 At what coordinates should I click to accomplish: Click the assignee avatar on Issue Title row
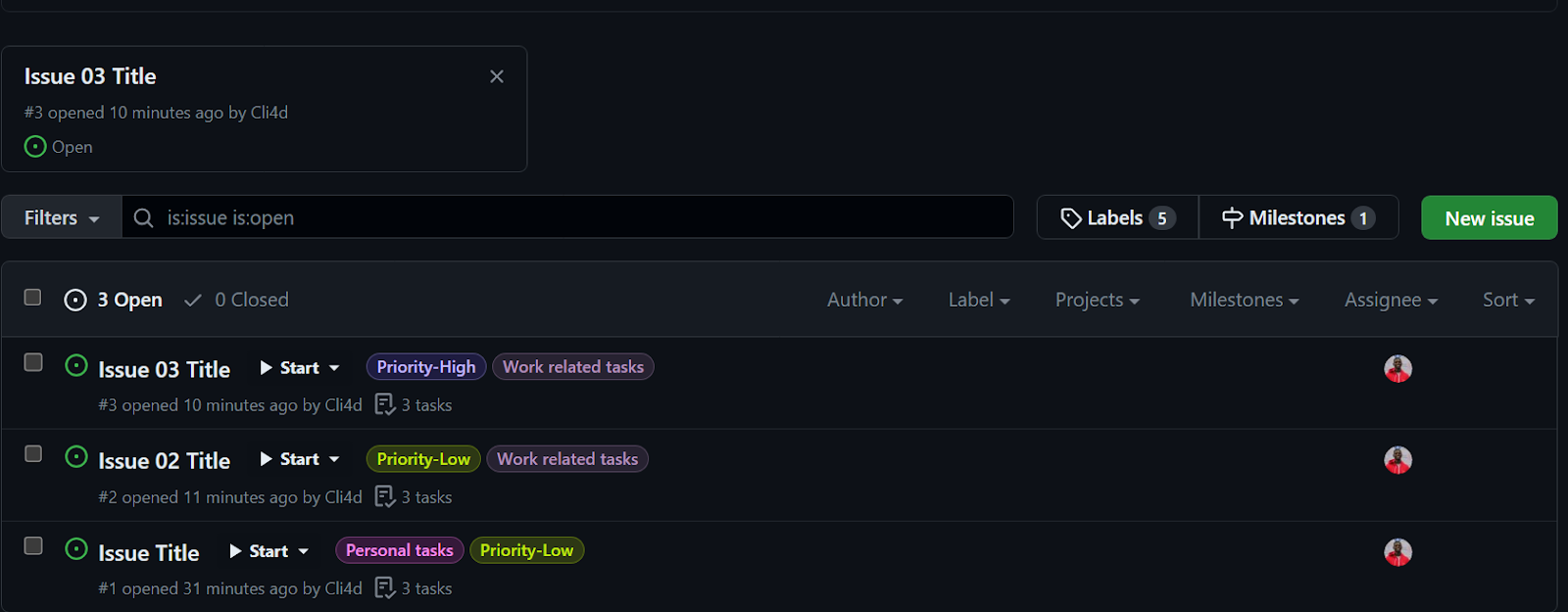[x=1397, y=551]
